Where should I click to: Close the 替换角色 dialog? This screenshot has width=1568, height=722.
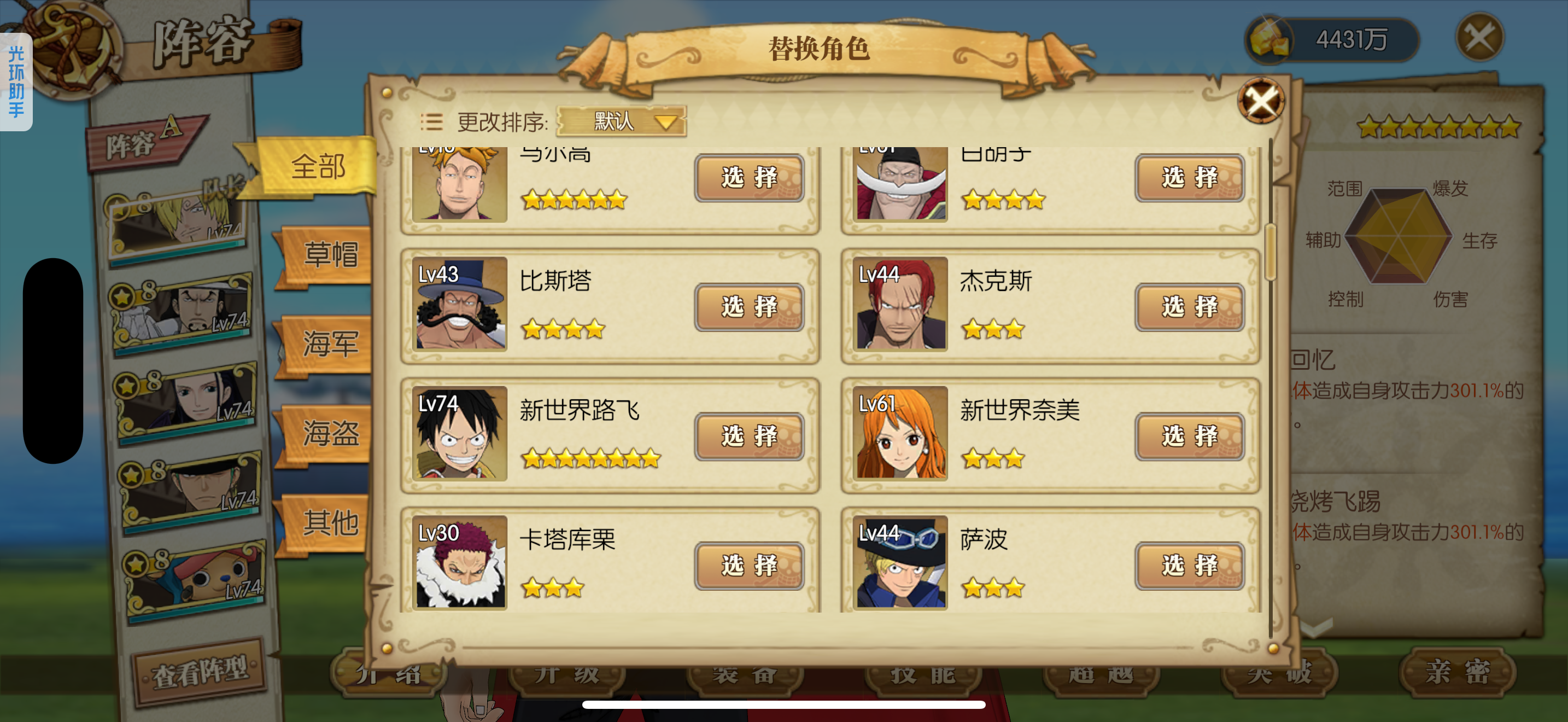(x=1261, y=101)
